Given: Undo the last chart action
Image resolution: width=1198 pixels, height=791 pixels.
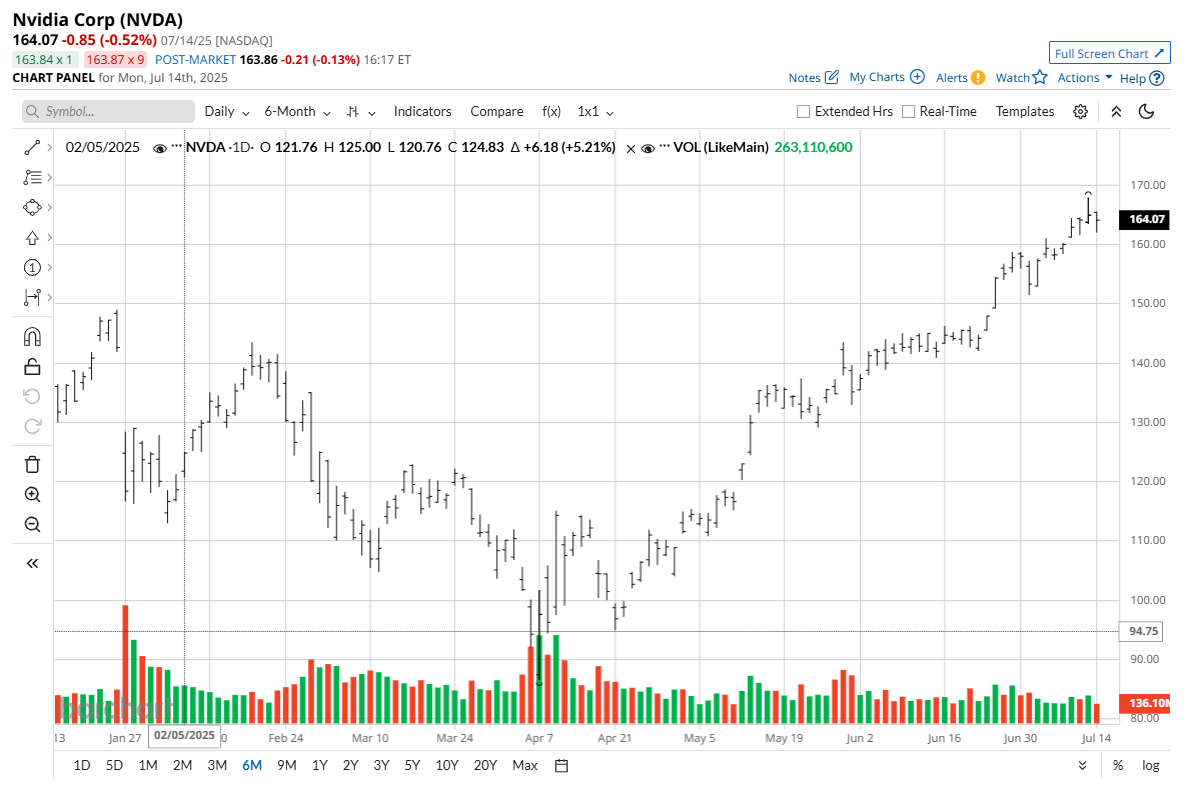Looking at the screenshot, I should pos(32,396).
